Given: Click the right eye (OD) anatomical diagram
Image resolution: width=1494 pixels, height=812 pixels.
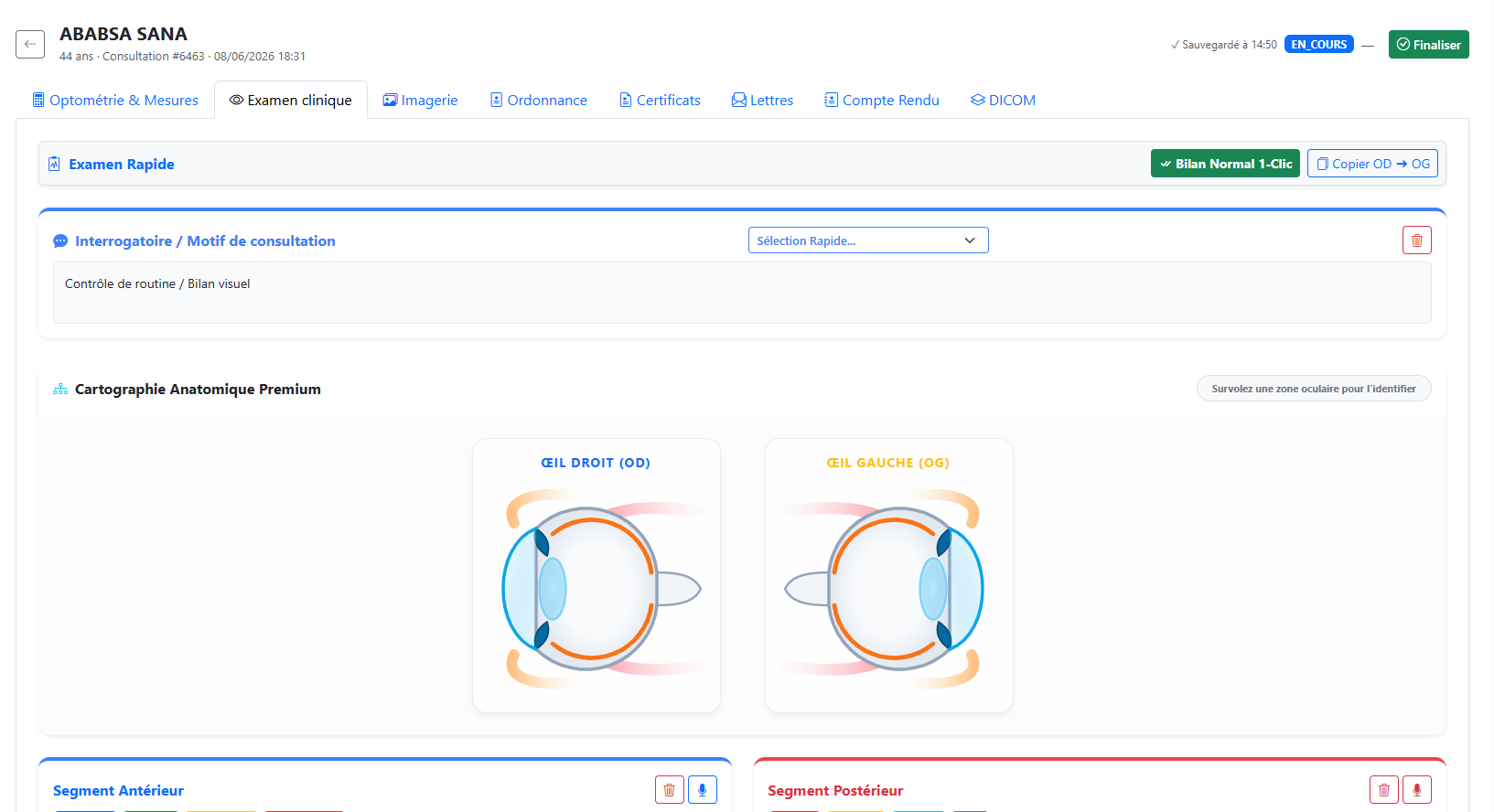Looking at the screenshot, I should (597, 588).
